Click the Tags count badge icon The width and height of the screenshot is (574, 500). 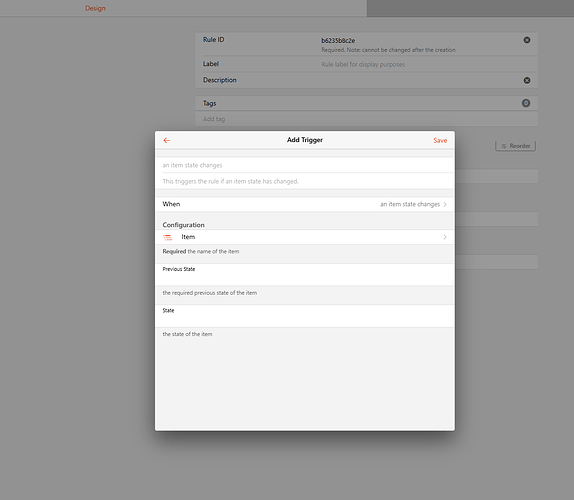526,103
